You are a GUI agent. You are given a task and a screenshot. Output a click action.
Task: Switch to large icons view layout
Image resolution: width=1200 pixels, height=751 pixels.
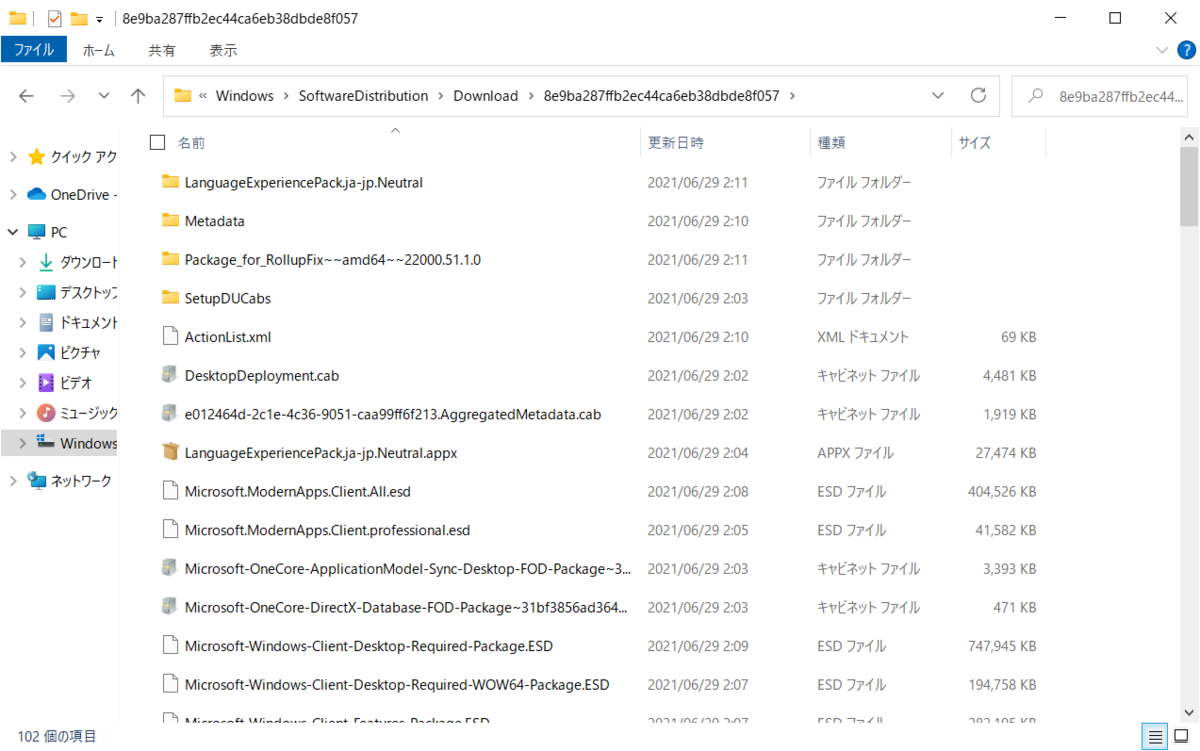1181,737
